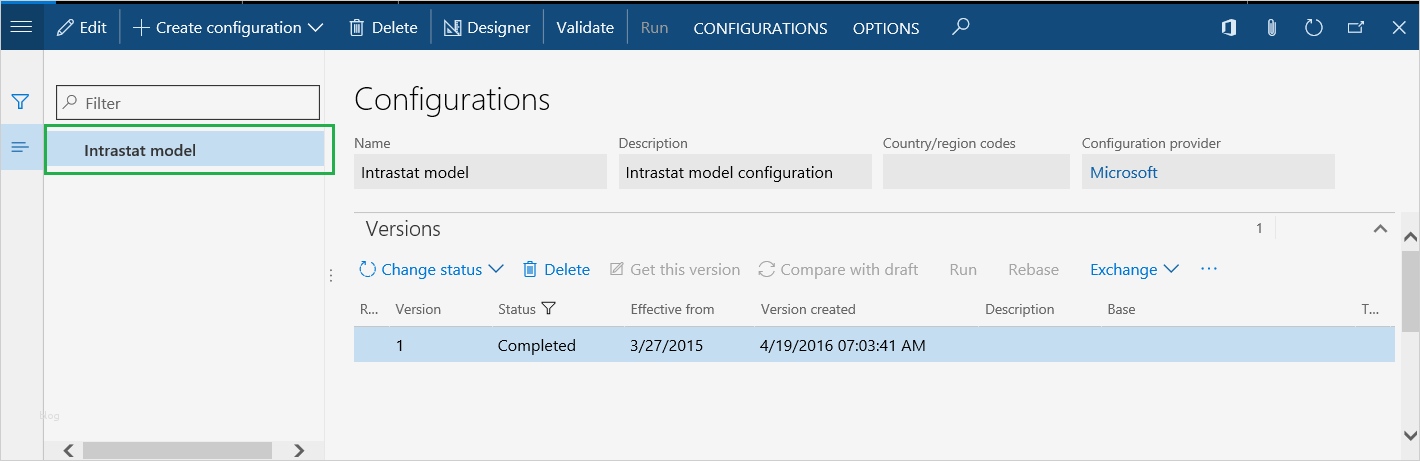
Task: Open the form in a new window icon
Action: (1356, 28)
